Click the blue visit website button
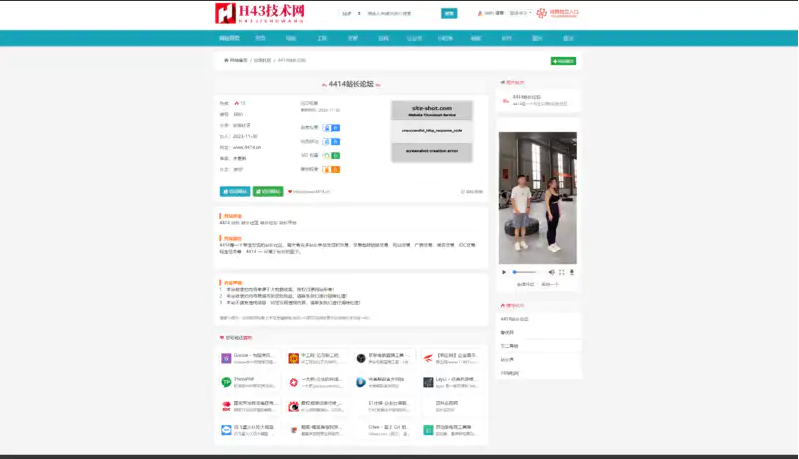Image resolution: width=799 pixels, height=459 pixels. pos(235,191)
